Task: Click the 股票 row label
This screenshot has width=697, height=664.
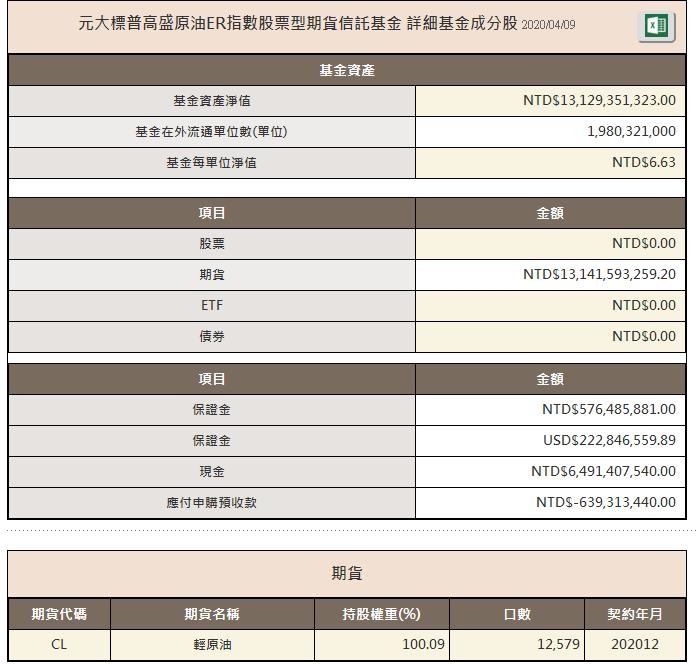Action: 212,244
